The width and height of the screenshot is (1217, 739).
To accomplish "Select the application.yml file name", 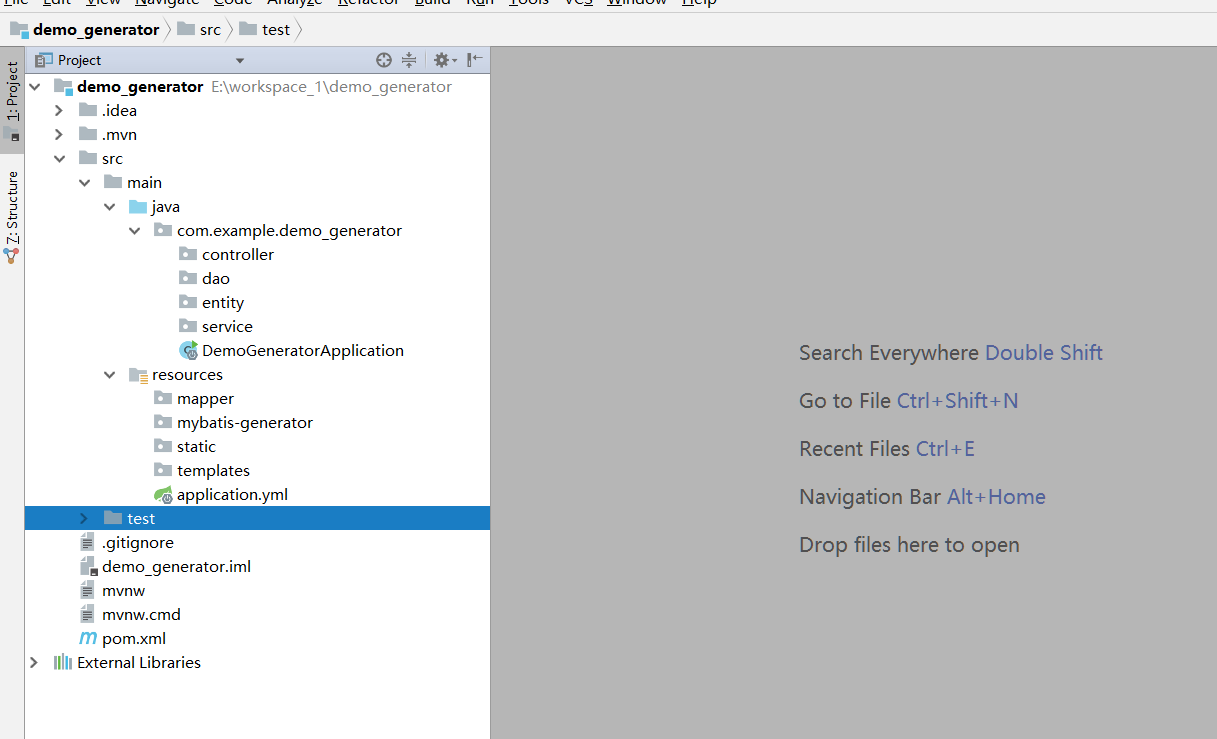I will point(232,494).
